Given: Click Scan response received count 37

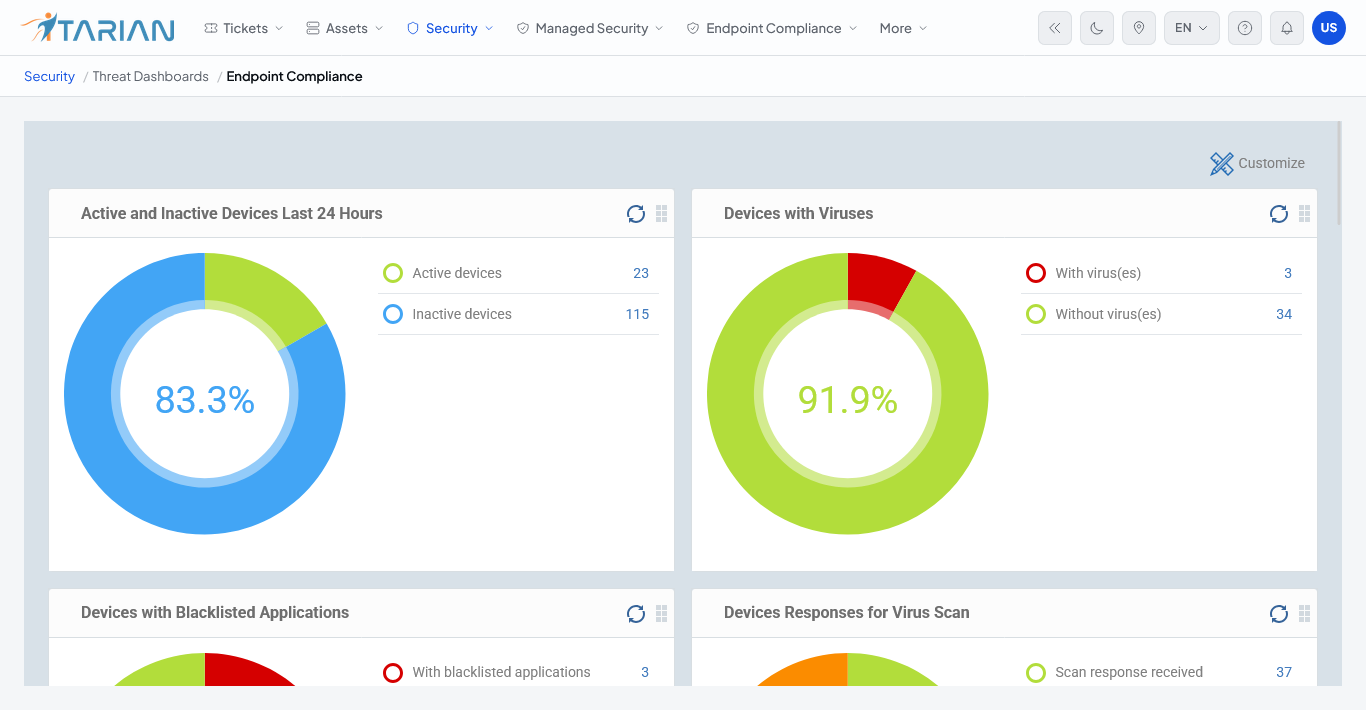Looking at the screenshot, I should click(x=1284, y=672).
